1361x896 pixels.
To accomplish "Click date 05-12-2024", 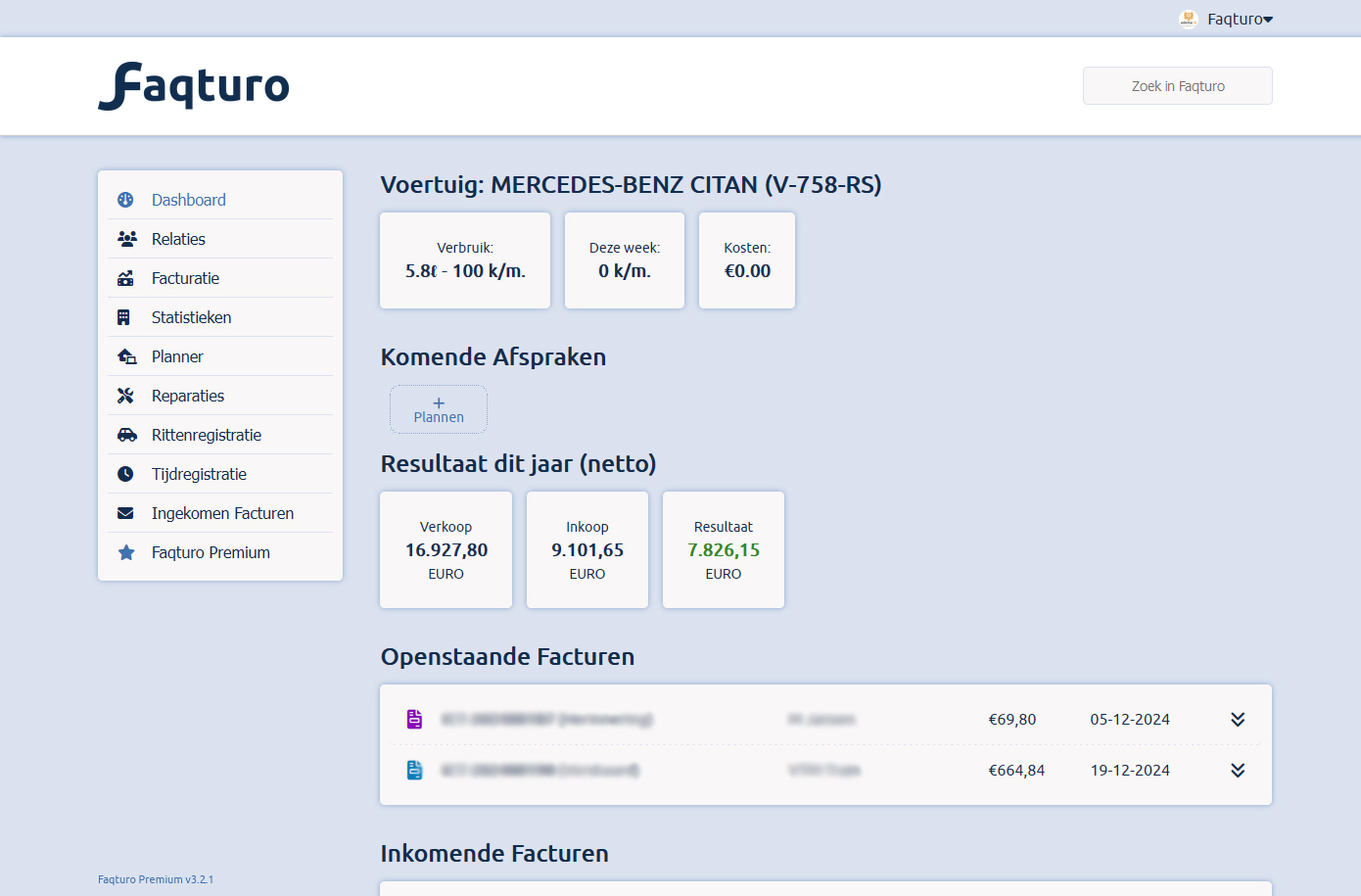I will (1130, 719).
